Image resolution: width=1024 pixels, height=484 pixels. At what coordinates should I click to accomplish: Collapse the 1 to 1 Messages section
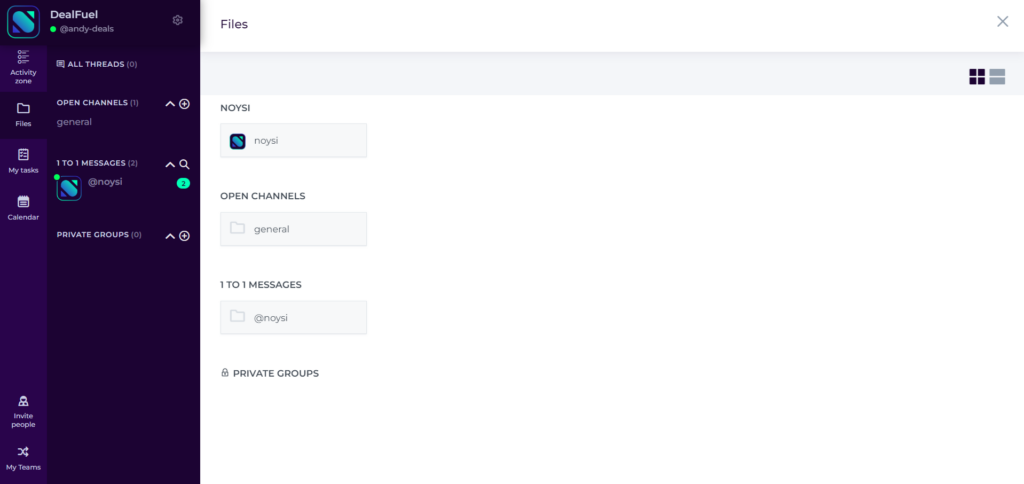click(170, 164)
